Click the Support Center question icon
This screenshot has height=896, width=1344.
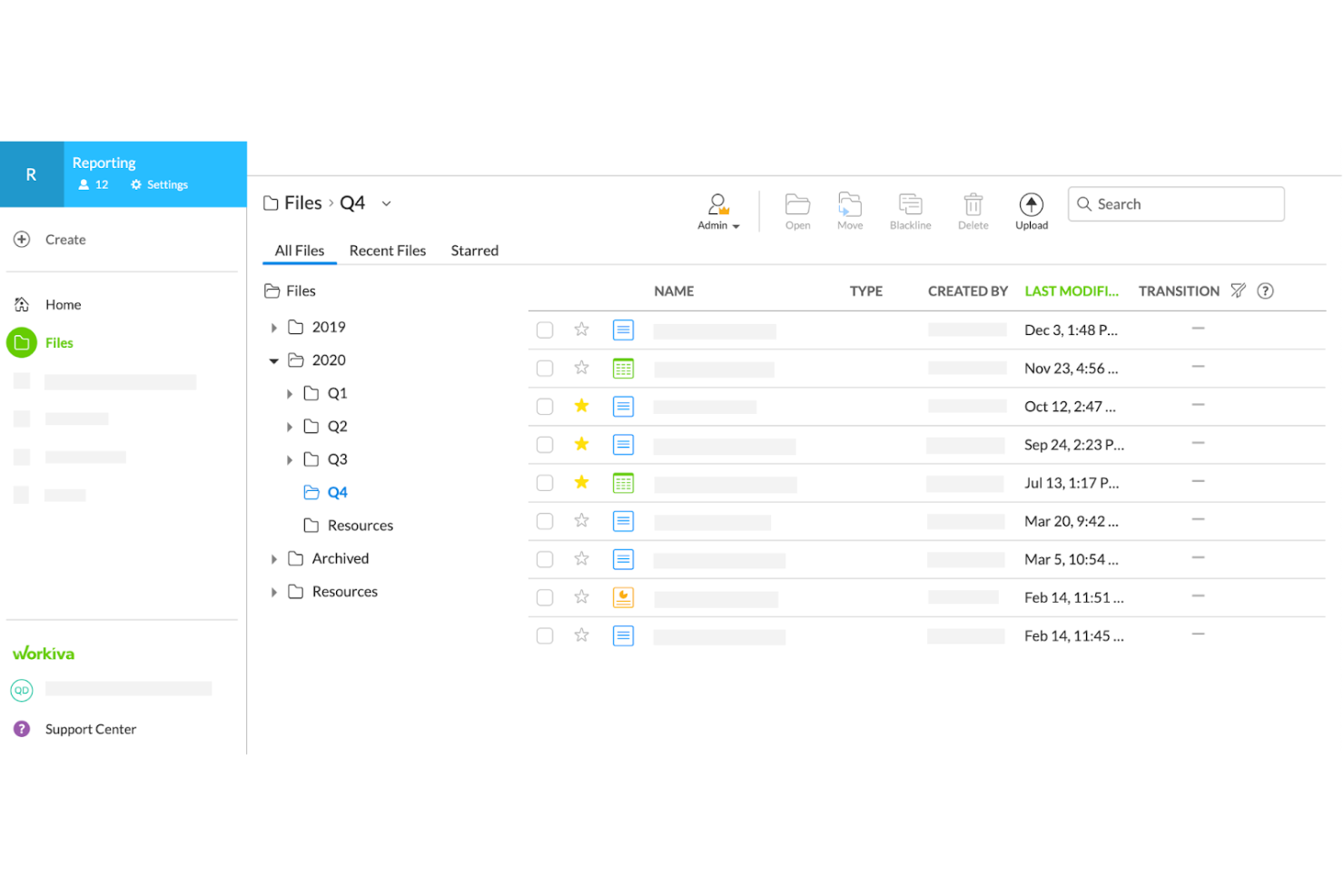[22, 729]
